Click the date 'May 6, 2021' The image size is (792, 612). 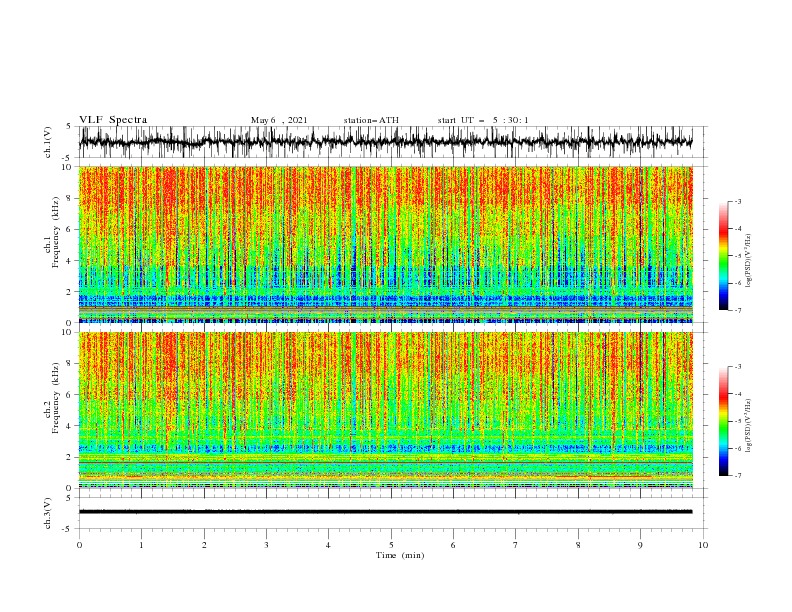(279, 120)
